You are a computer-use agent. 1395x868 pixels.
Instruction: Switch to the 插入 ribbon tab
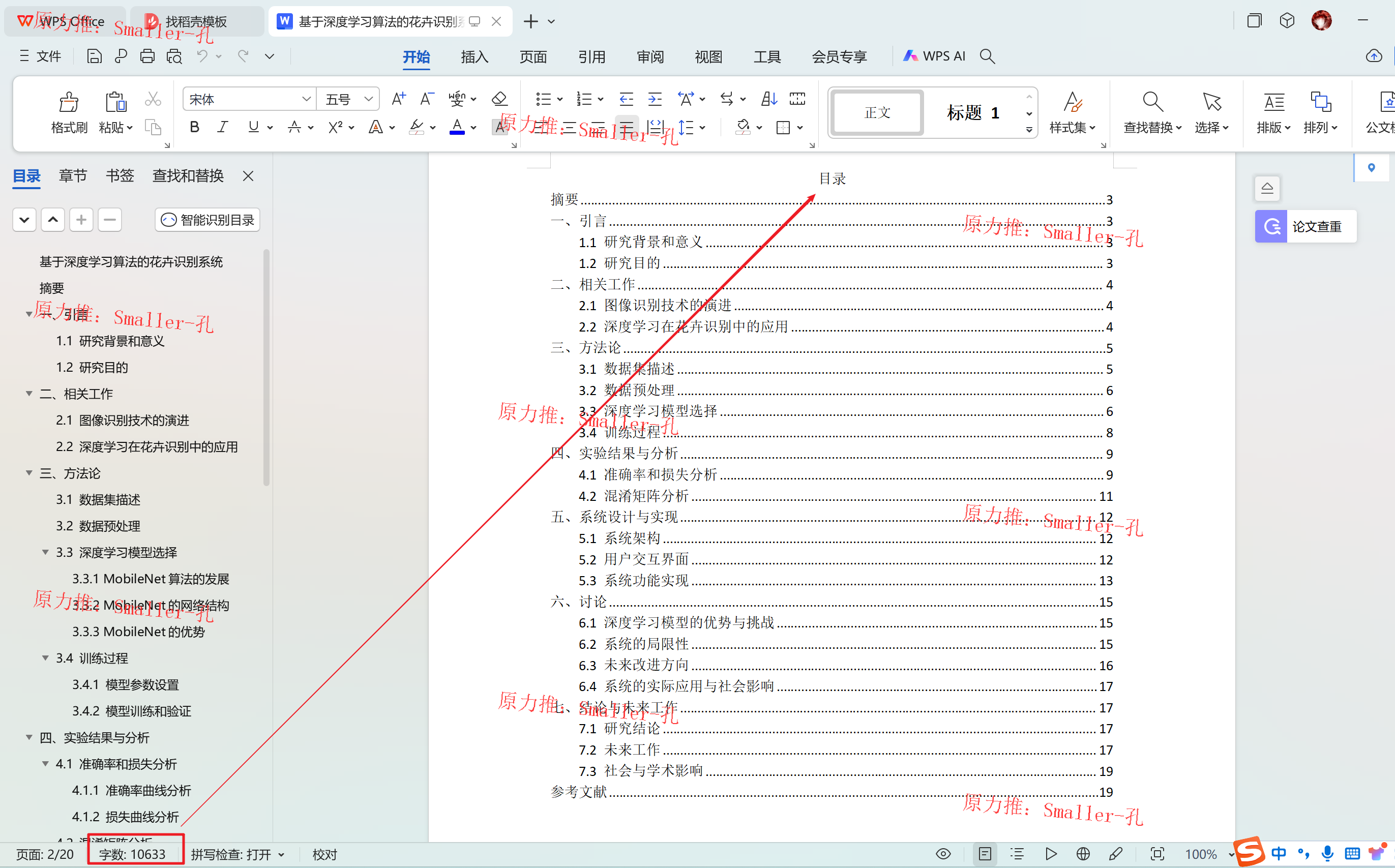click(474, 57)
